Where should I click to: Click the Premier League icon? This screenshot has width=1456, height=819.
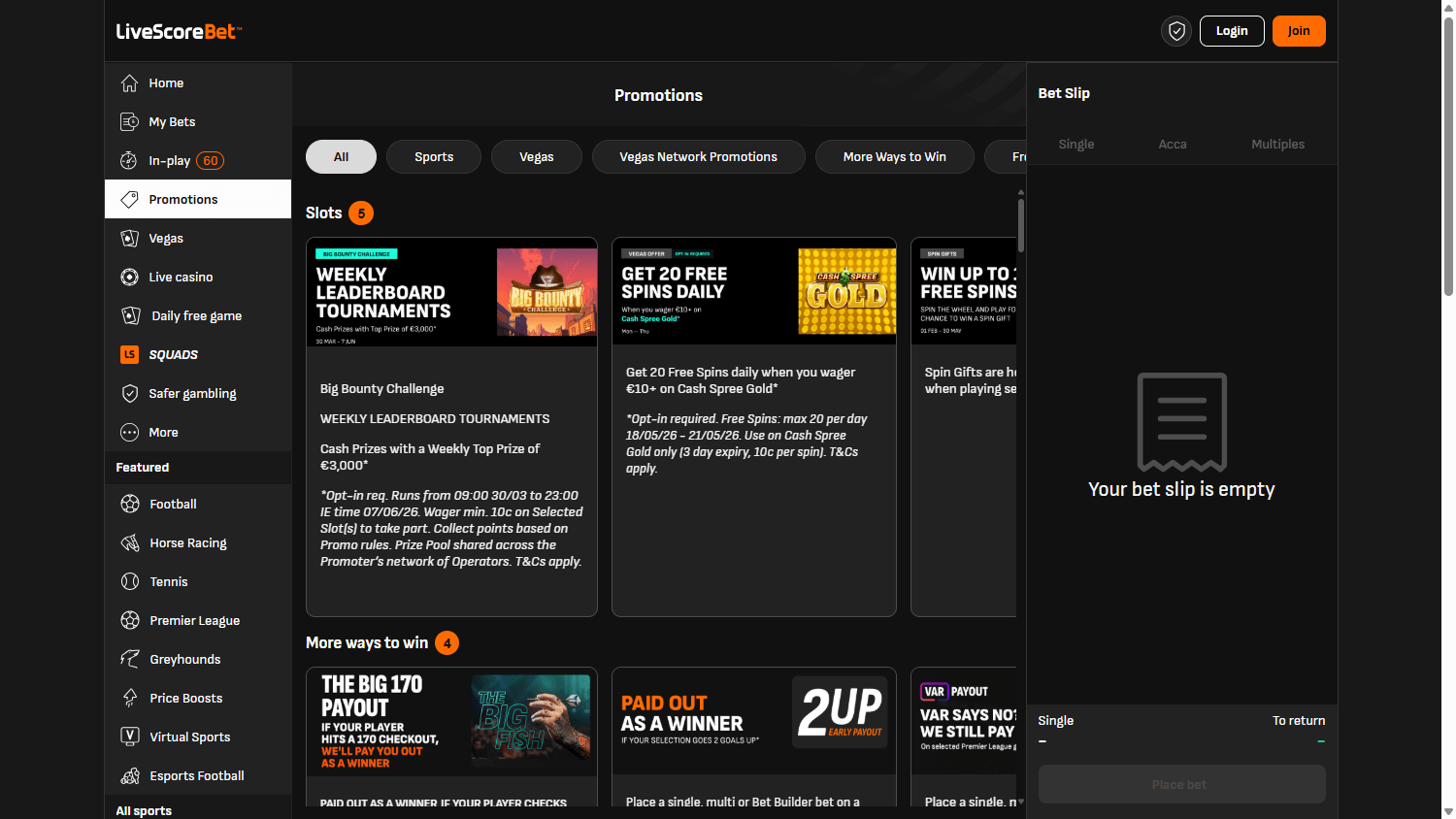coord(130,620)
